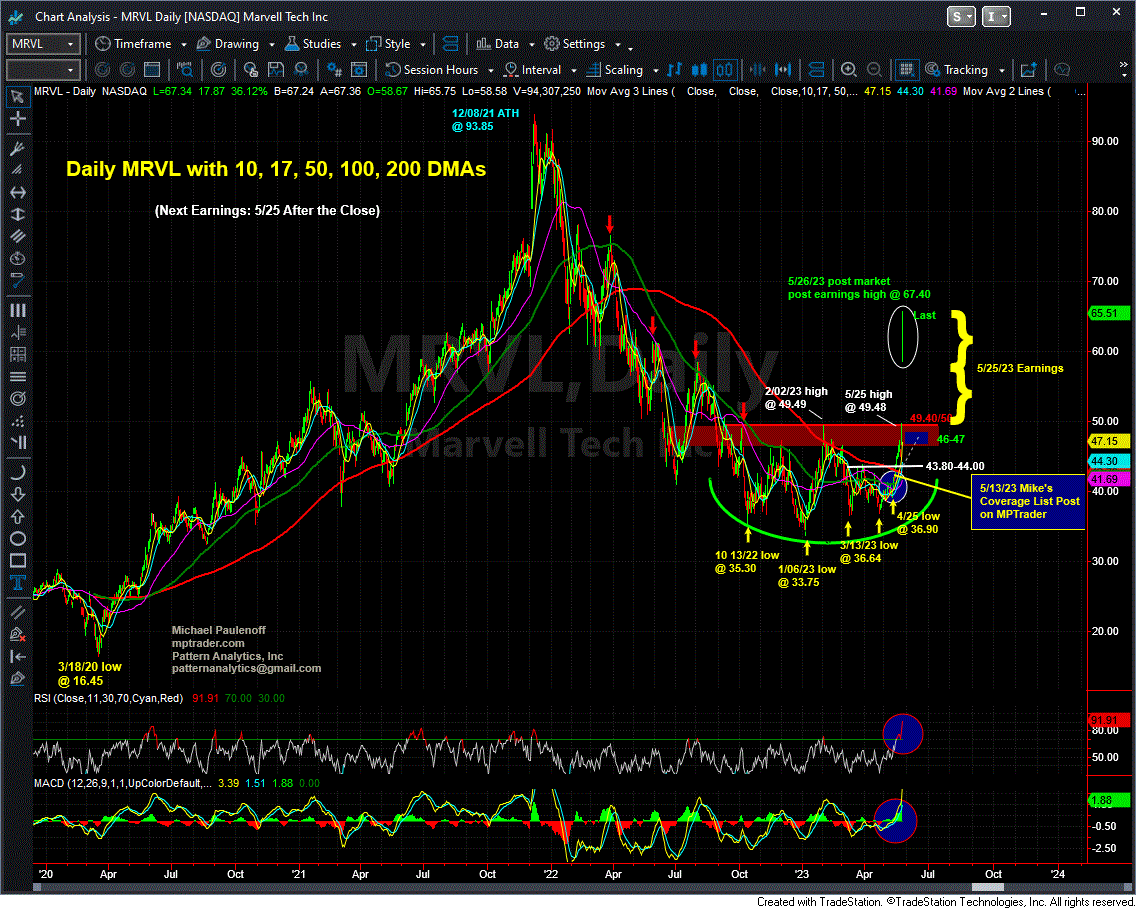Open the Data menu
Screen dimensions: 1136x908
coord(507,44)
